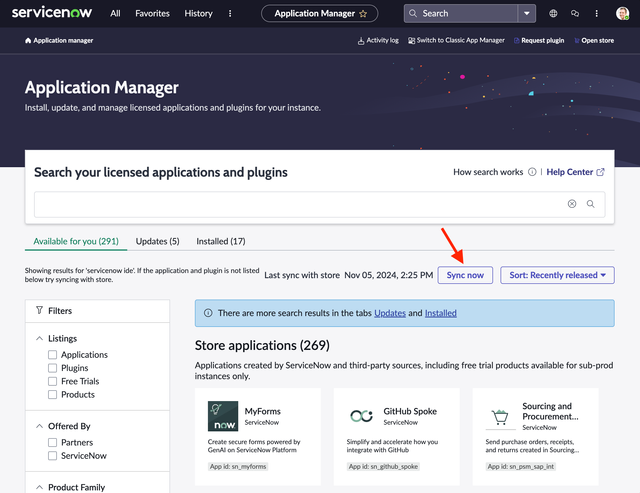Viewport: 640px width, 493px height.
Task: Open the chat sidebar icon
Action: tap(575, 13)
